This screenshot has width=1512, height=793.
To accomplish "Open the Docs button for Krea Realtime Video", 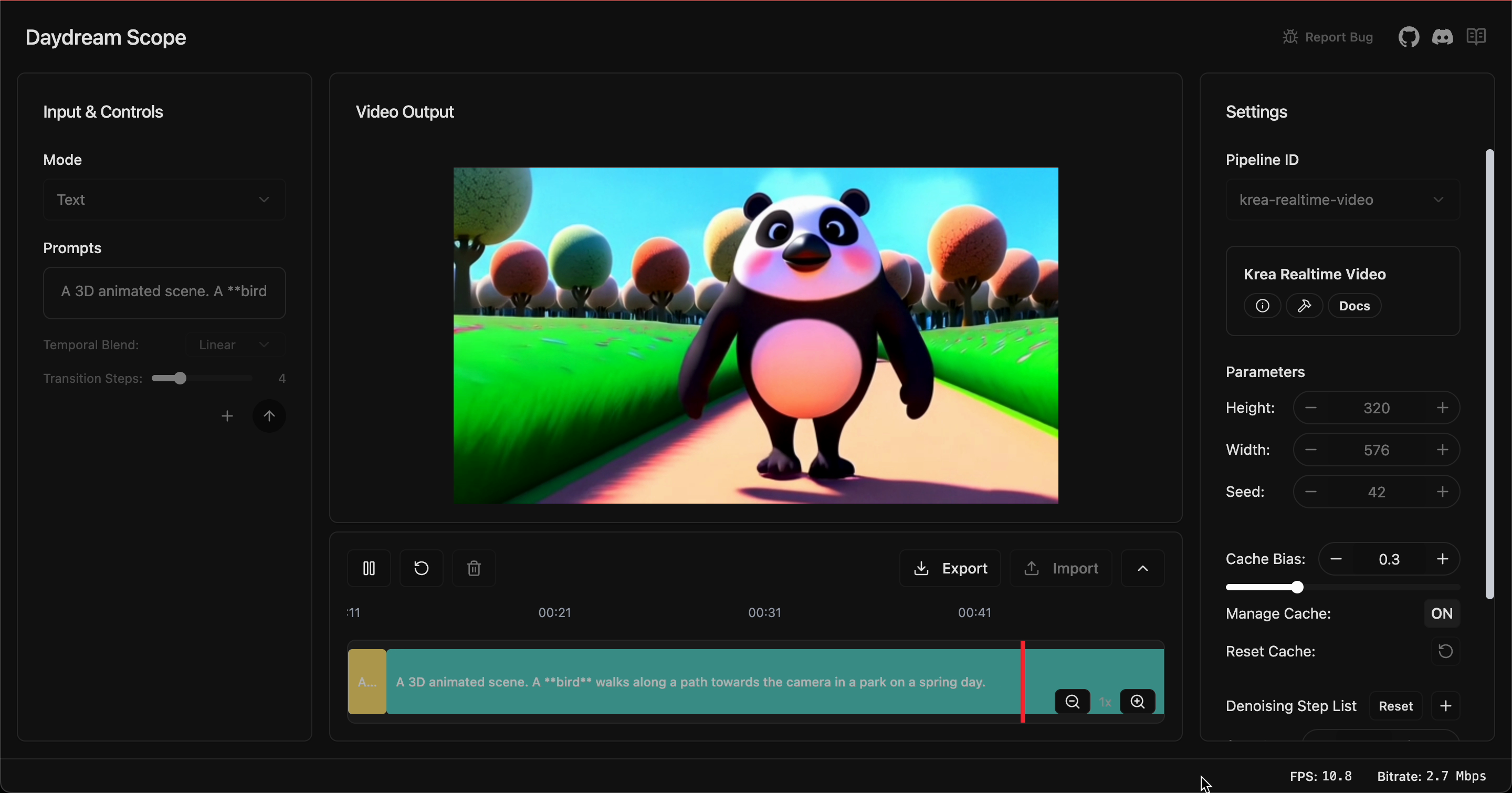I will click(1353, 305).
